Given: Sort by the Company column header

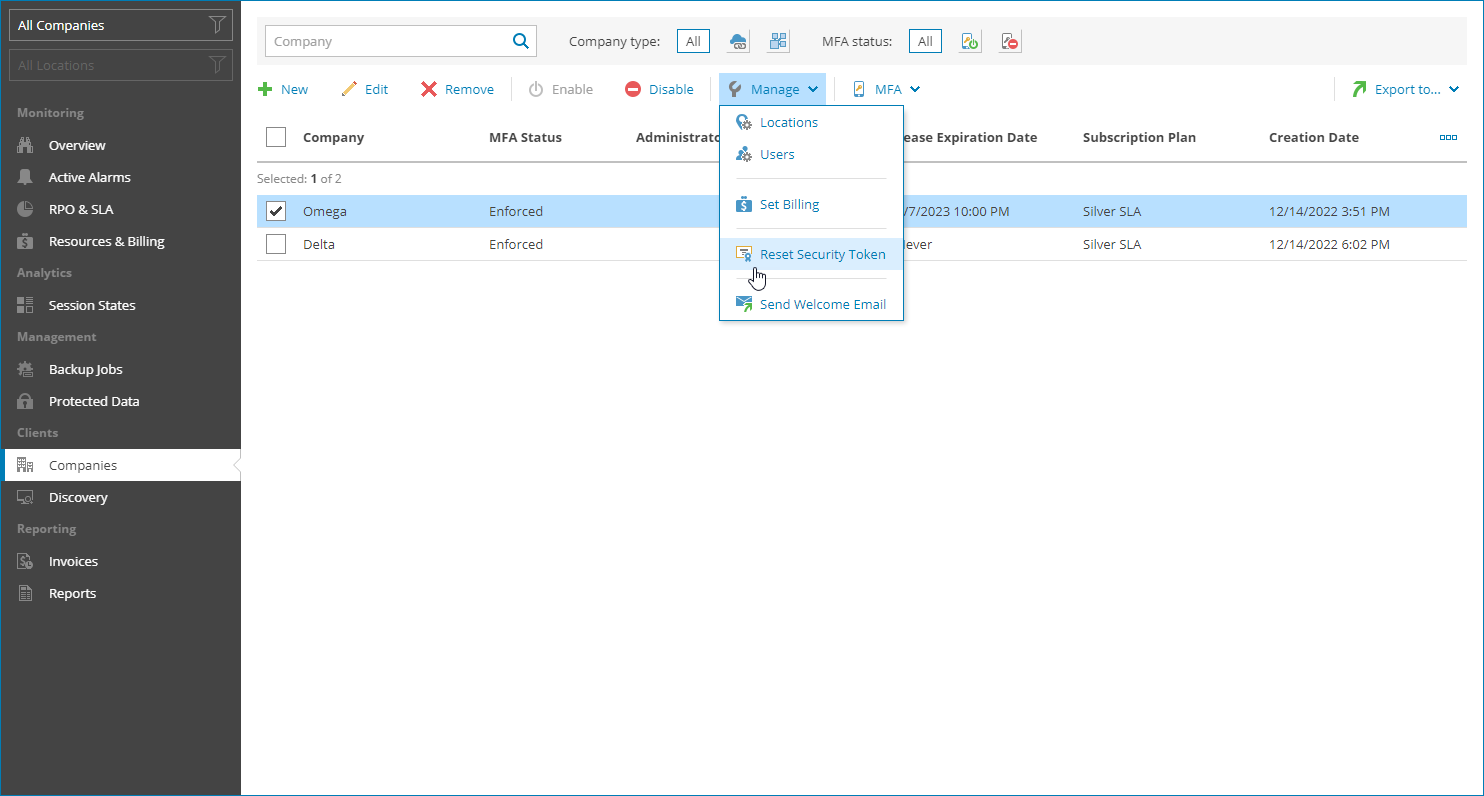Looking at the screenshot, I should click(x=333, y=137).
